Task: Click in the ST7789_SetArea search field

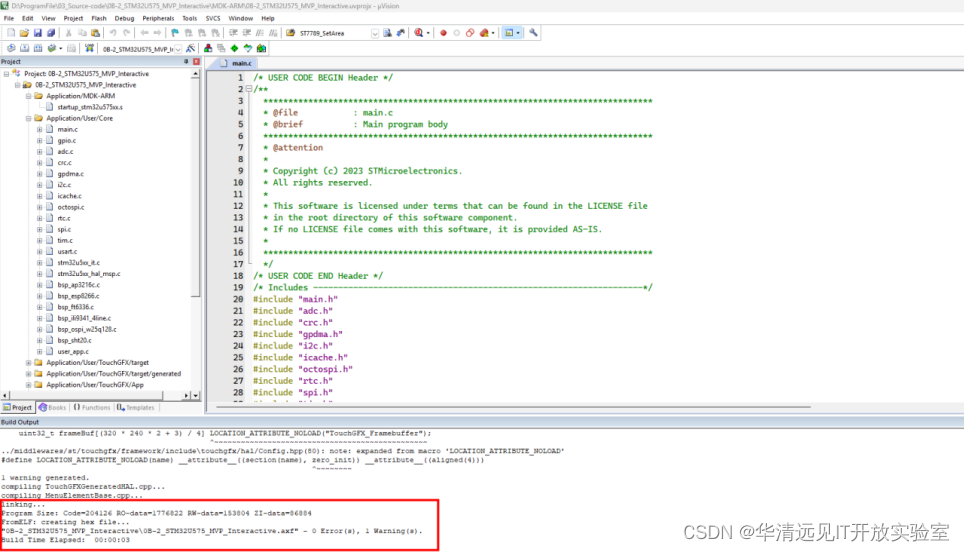Action: point(334,33)
